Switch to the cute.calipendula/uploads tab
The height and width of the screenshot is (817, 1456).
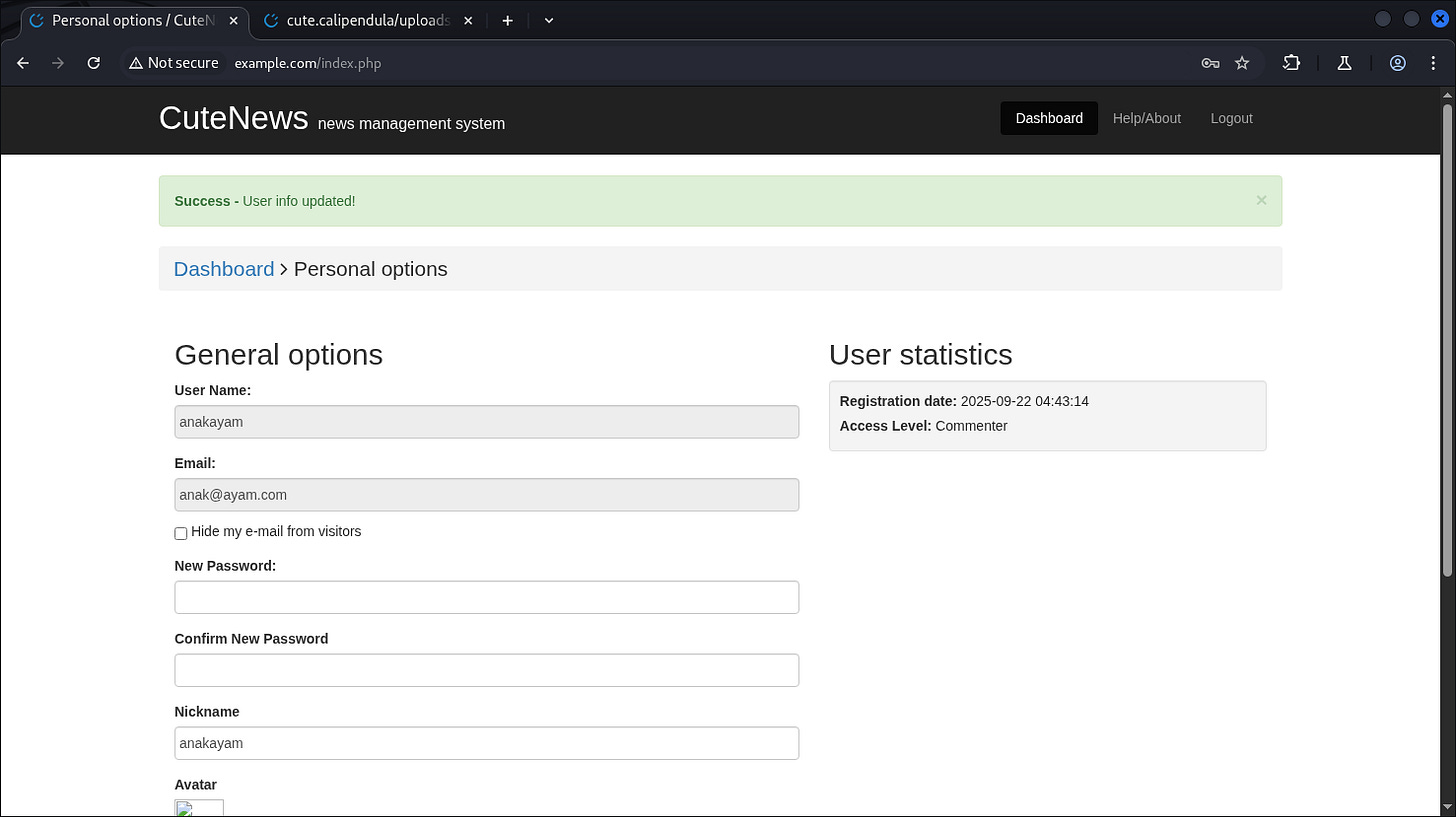[x=370, y=20]
